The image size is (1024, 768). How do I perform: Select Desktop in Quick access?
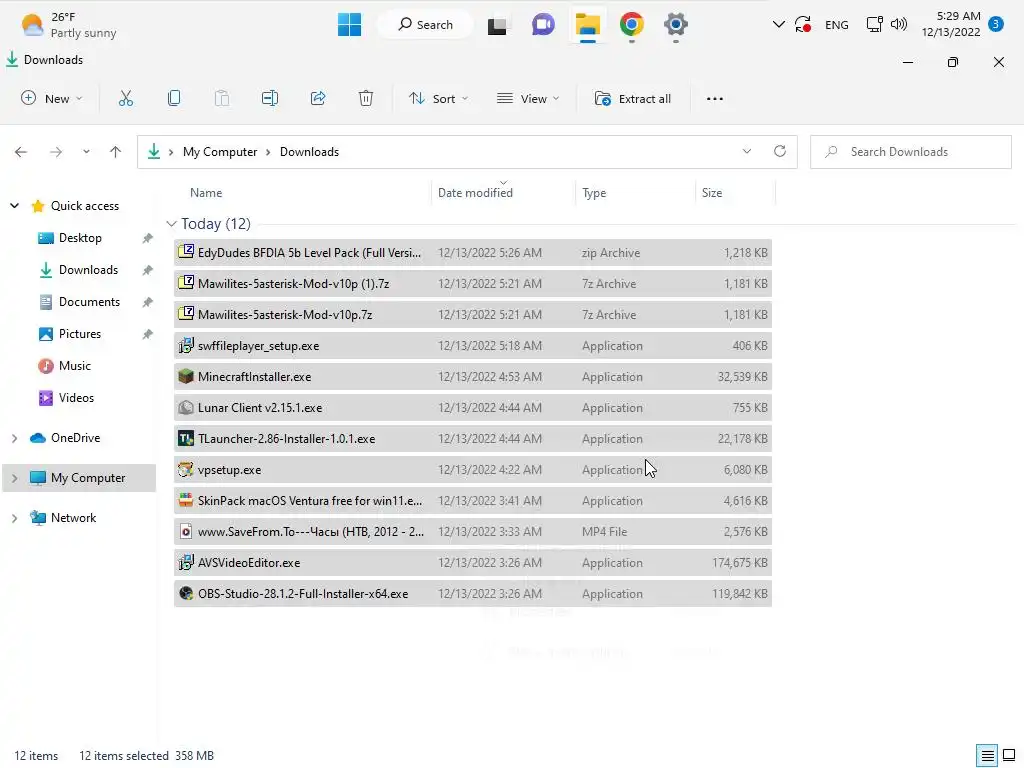click(x=80, y=238)
